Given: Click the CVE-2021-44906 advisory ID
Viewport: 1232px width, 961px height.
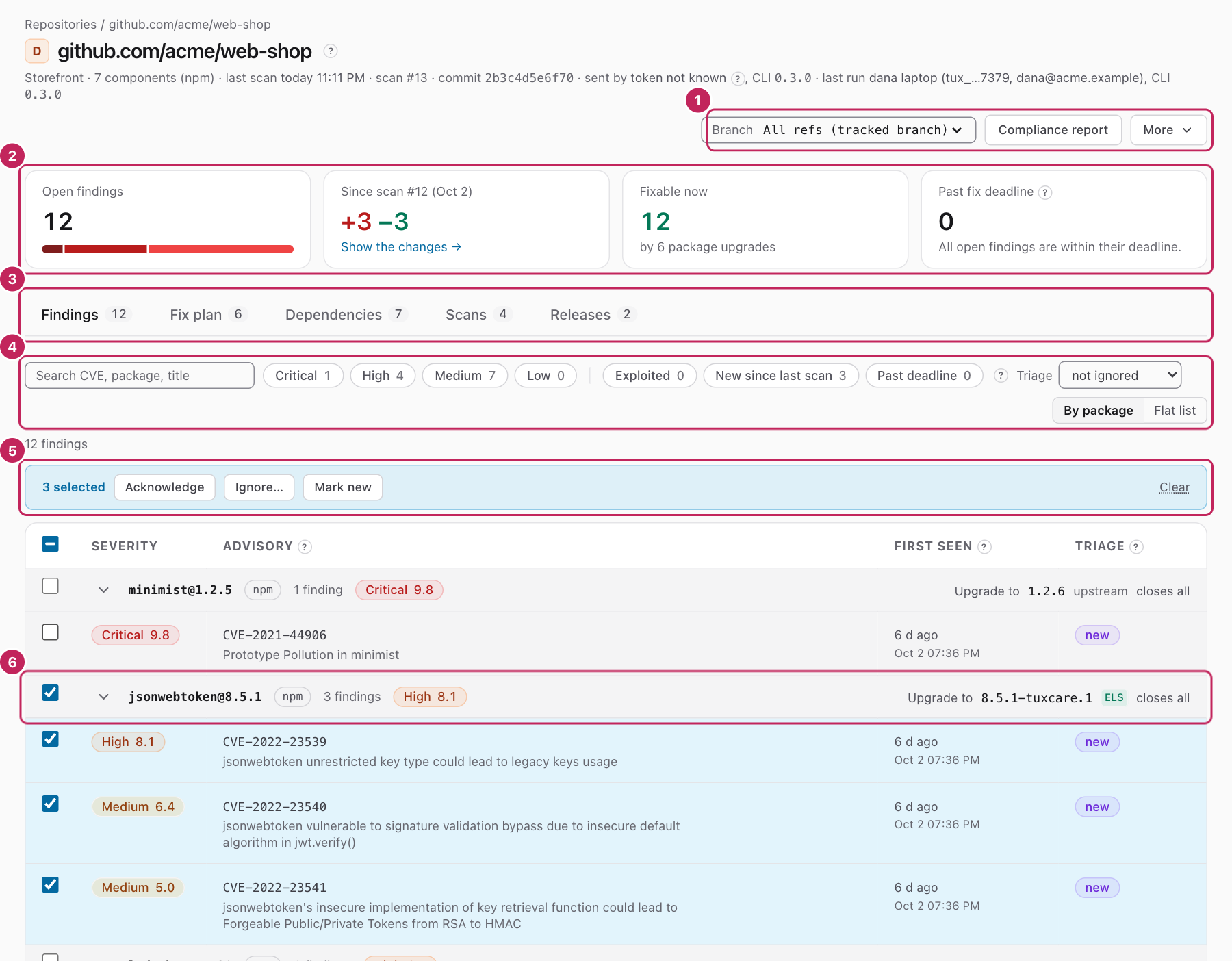Looking at the screenshot, I should 274,635.
